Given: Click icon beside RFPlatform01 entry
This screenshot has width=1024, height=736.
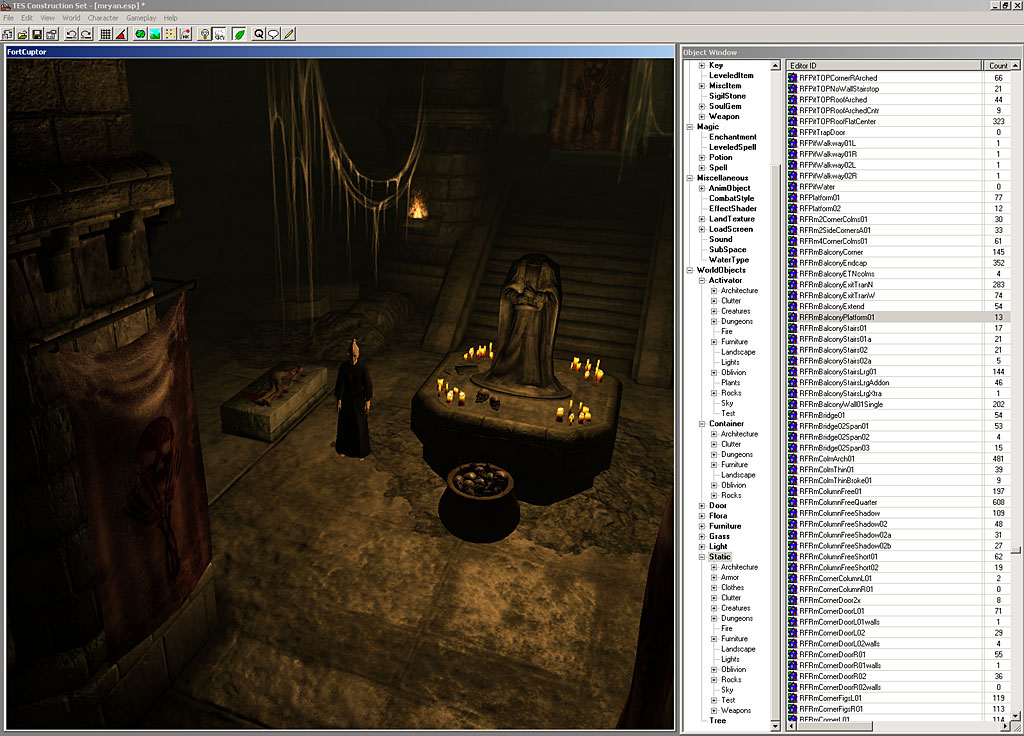Looking at the screenshot, I should [x=793, y=197].
